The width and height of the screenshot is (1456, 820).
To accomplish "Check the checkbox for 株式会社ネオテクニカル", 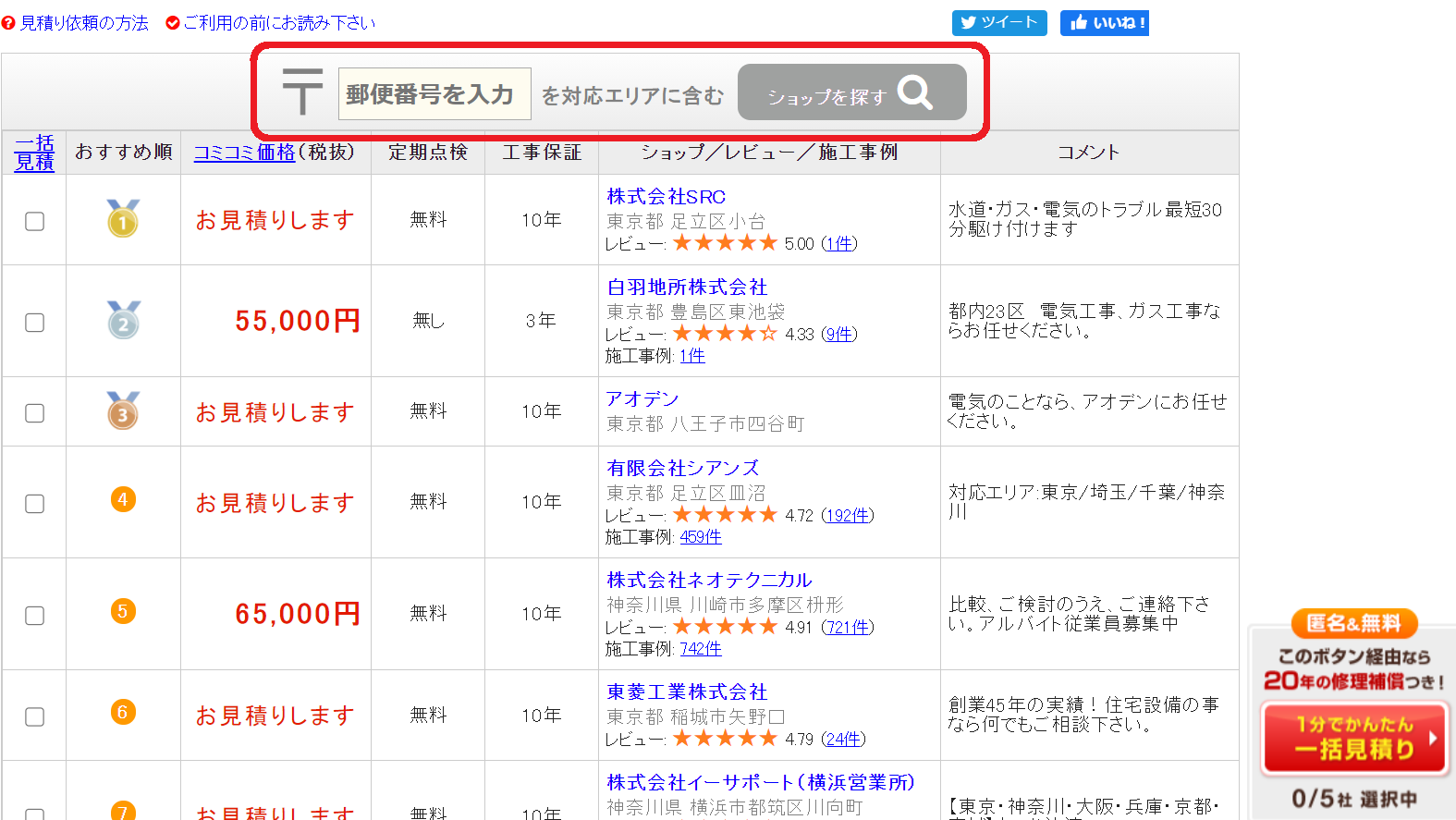I will tap(34, 615).
